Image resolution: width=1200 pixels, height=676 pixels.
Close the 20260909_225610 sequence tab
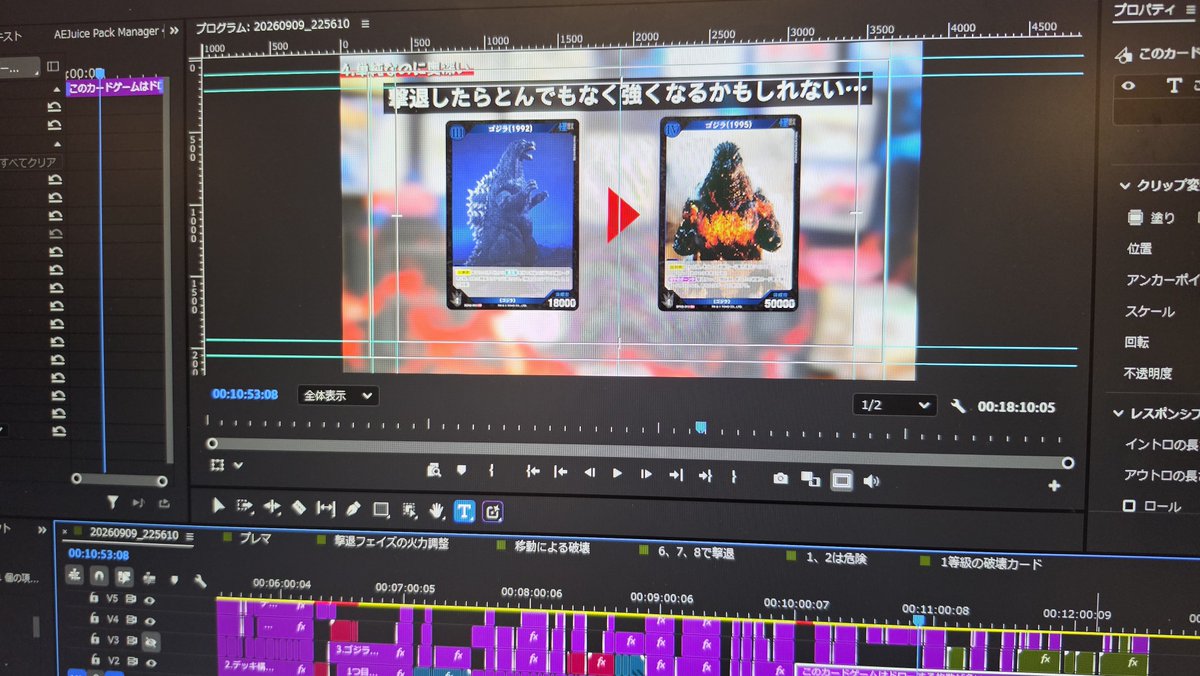click(65, 532)
